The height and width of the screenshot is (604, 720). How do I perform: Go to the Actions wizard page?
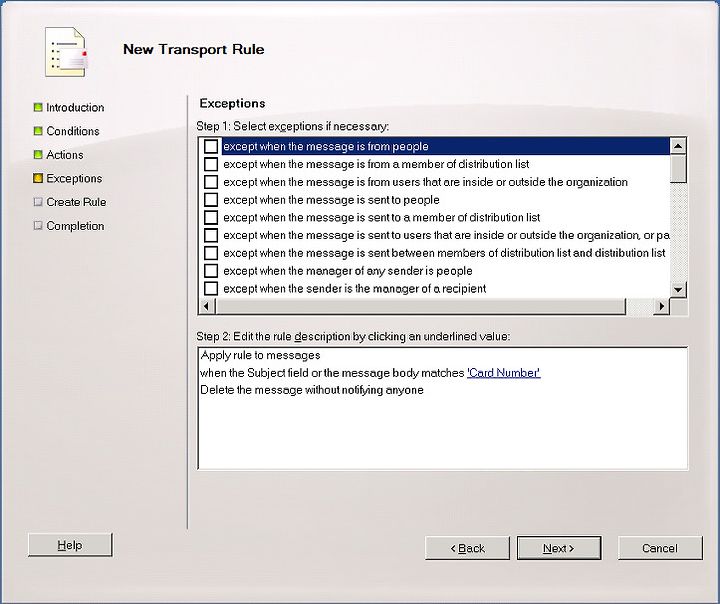pyautogui.click(x=65, y=155)
